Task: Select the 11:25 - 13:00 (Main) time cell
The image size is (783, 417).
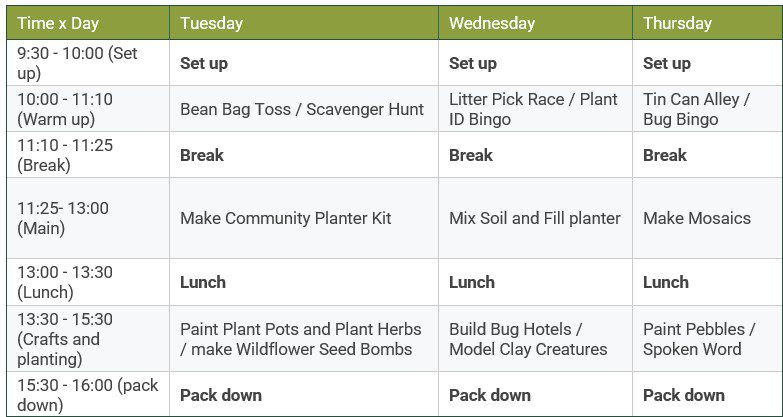Action: [62, 218]
